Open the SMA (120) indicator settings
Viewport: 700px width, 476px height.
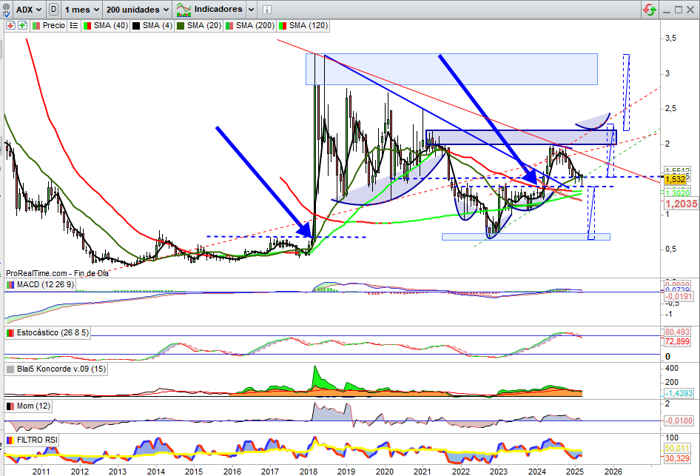[x=308, y=25]
